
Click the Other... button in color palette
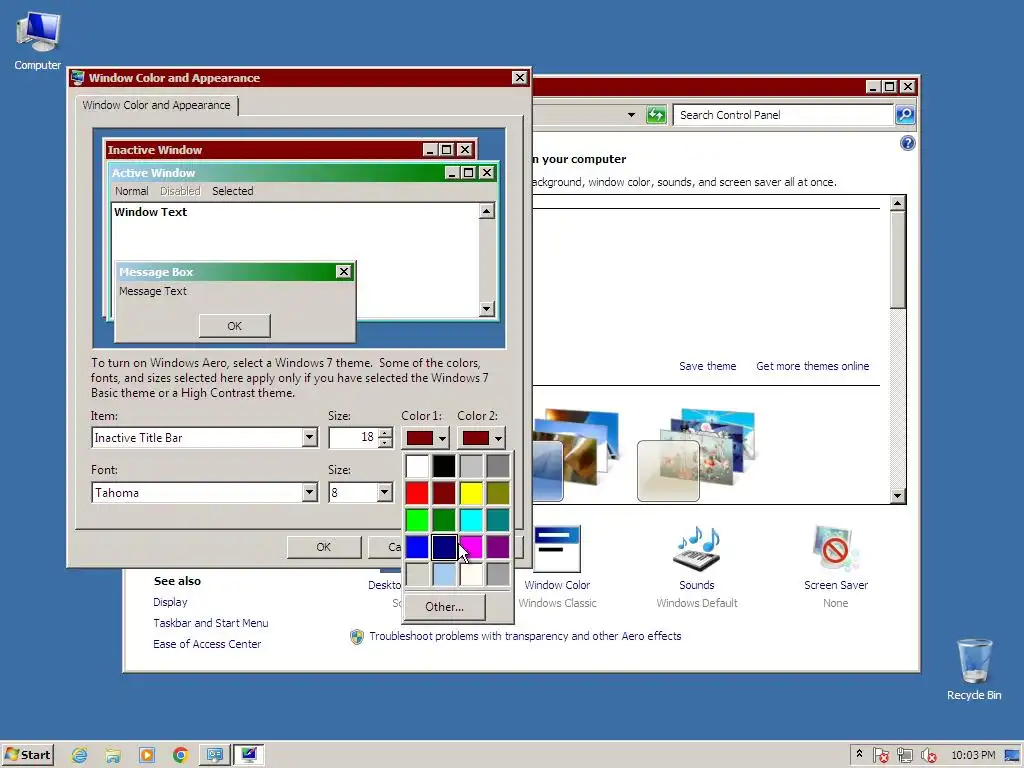pos(445,607)
